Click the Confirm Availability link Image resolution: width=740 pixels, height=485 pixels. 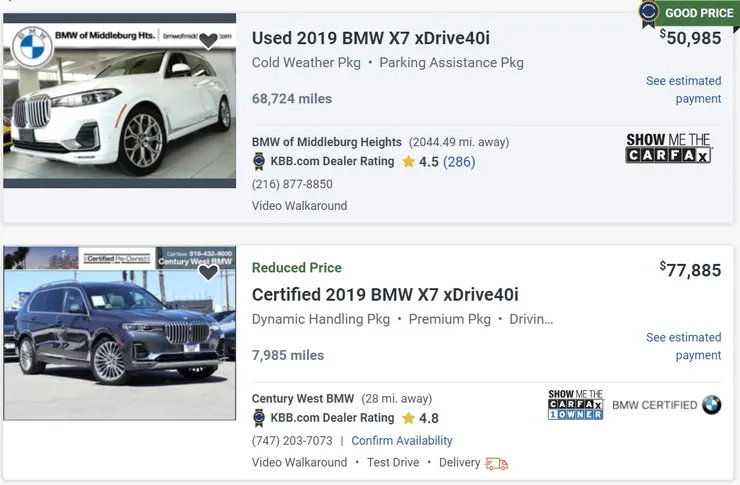coord(402,441)
